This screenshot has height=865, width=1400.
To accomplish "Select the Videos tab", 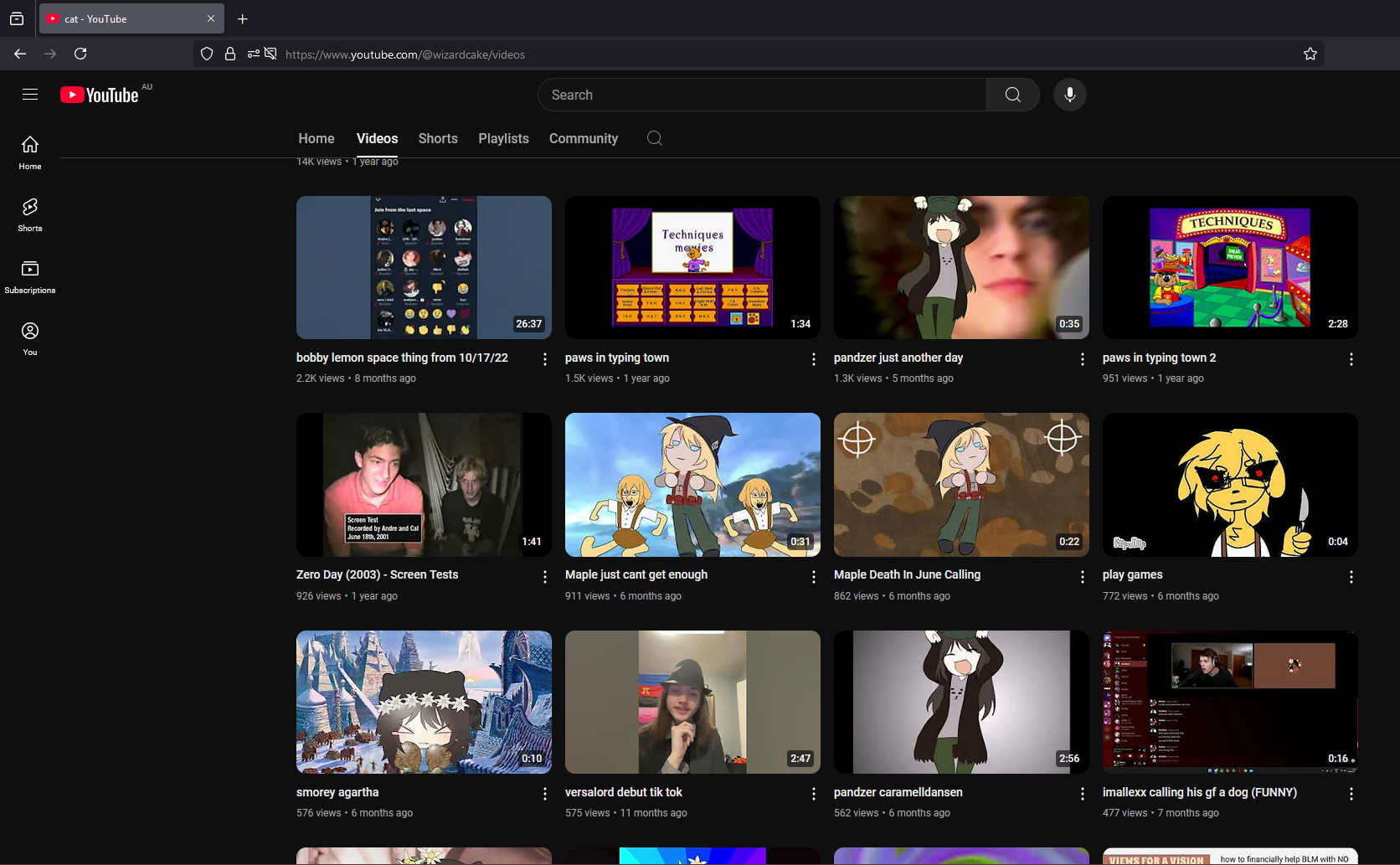I will pyautogui.click(x=377, y=138).
